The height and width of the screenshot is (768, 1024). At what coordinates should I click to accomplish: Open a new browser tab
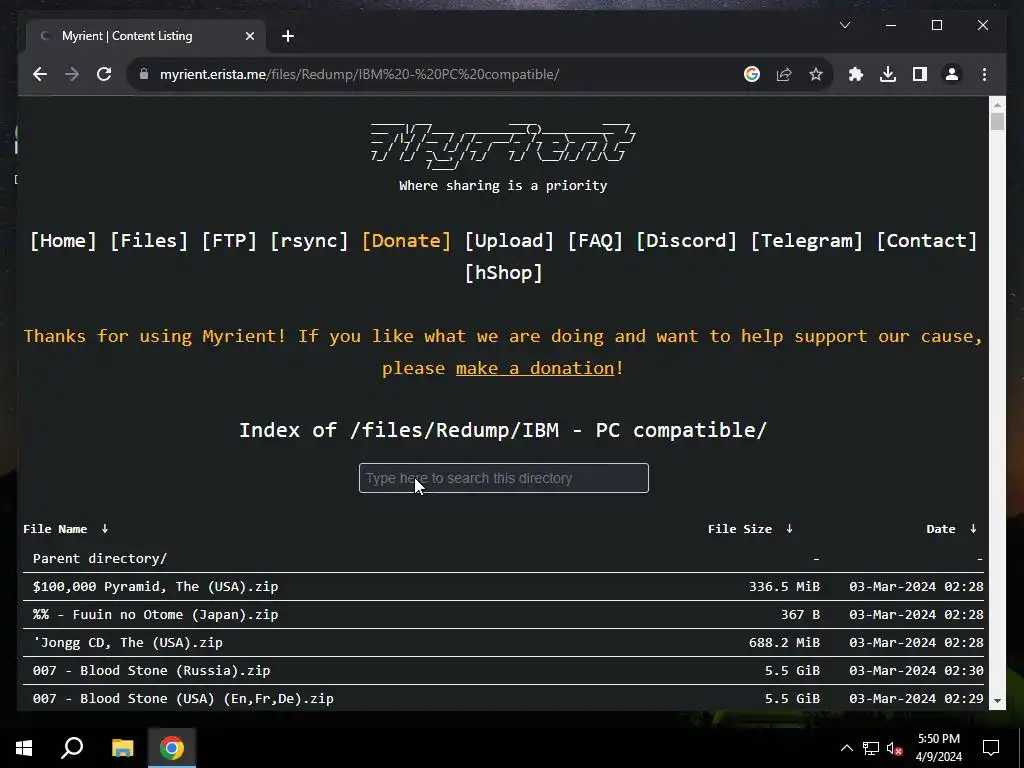[x=288, y=37]
